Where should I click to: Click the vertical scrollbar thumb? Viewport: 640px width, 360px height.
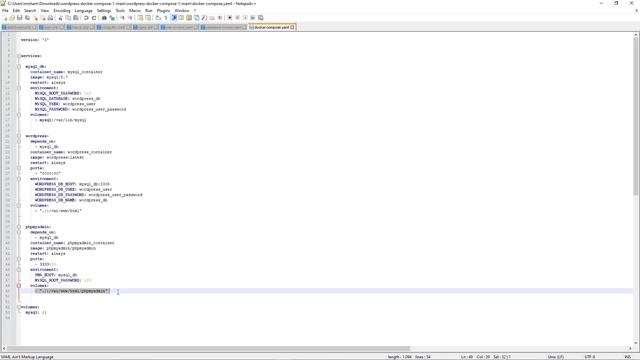636,116
